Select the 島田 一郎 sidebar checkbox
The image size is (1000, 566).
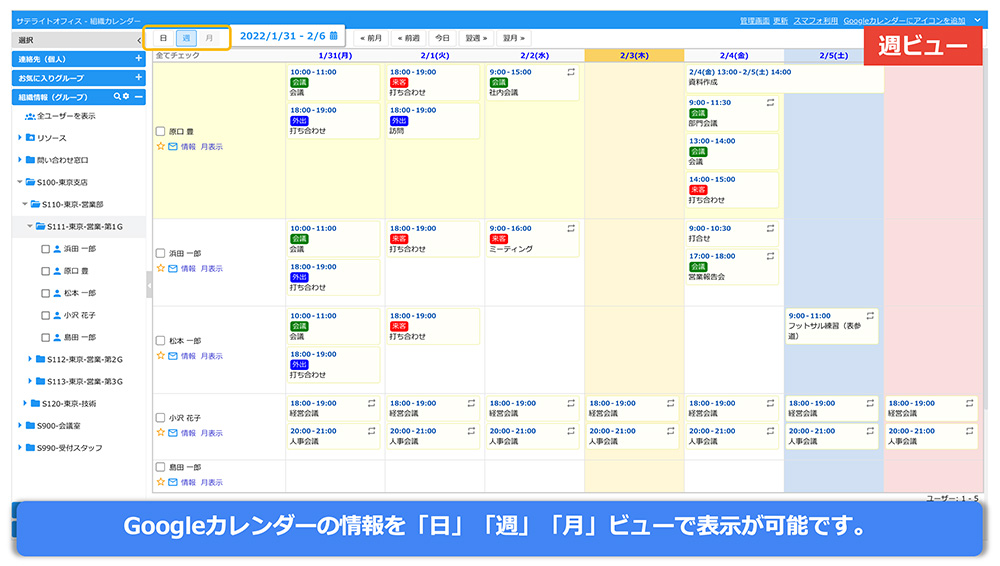[45, 338]
